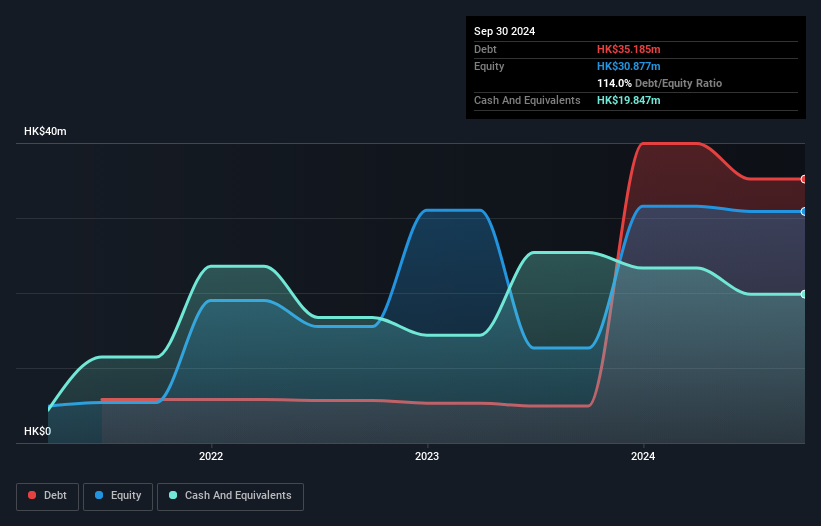Click the HK$19.847m cash value

tap(628, 100)
